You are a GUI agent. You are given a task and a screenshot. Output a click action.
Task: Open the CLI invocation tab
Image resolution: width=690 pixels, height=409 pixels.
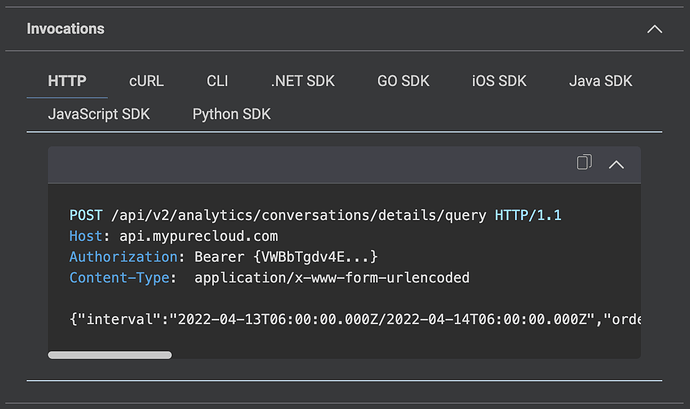(217, 81)
